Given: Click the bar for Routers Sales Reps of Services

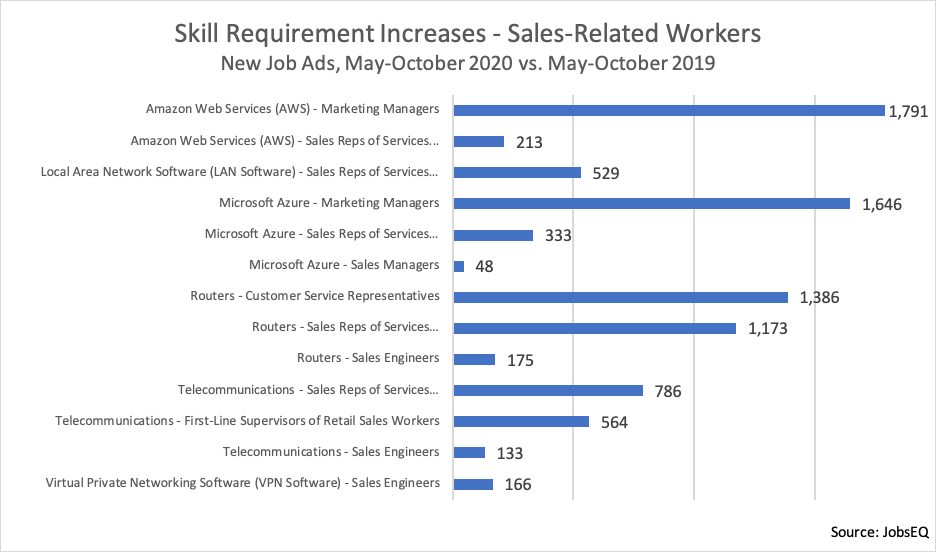Looking at the screenshot, I should click(x=595, y=328).
